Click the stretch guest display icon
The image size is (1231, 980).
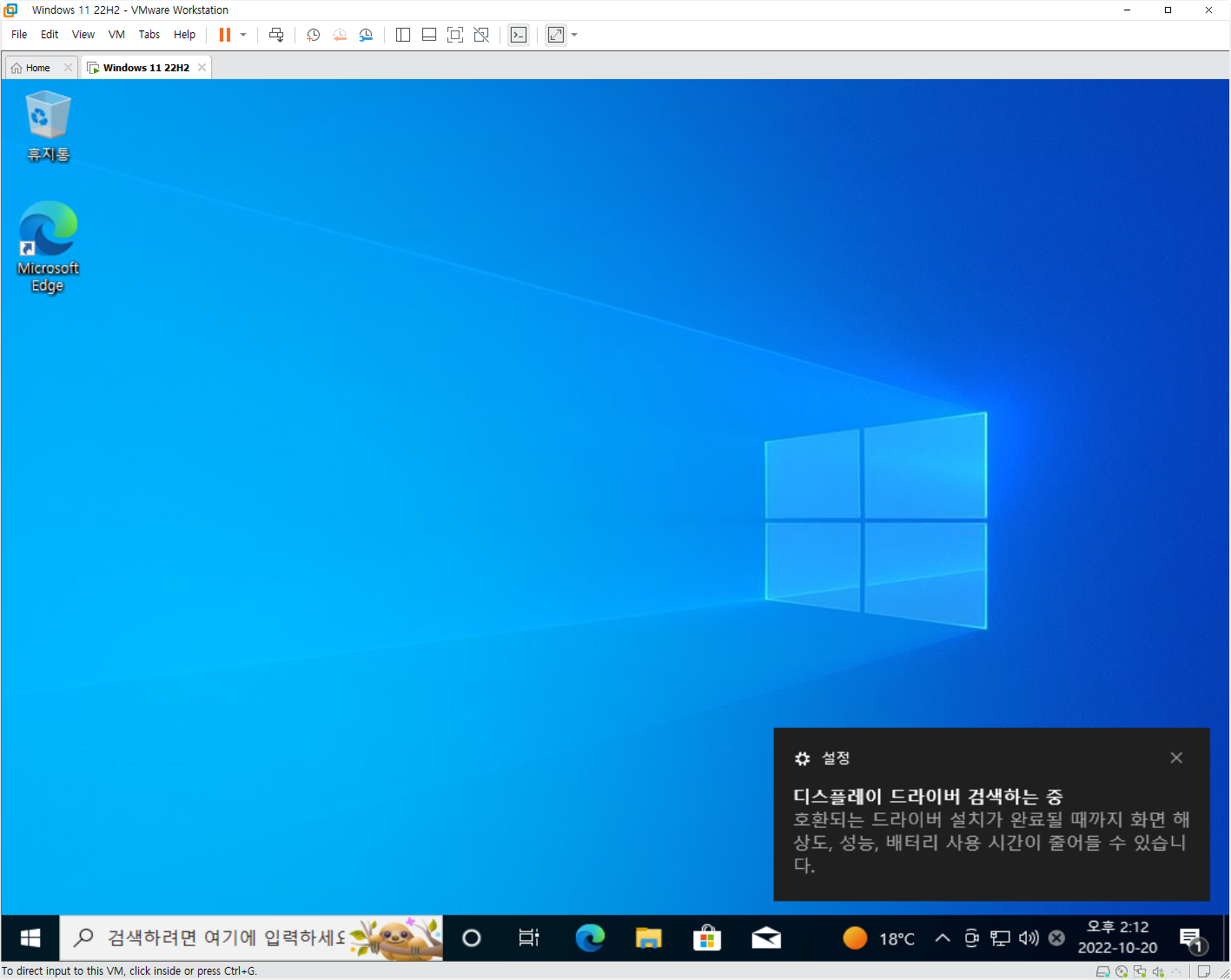click(x=556, y=35)
